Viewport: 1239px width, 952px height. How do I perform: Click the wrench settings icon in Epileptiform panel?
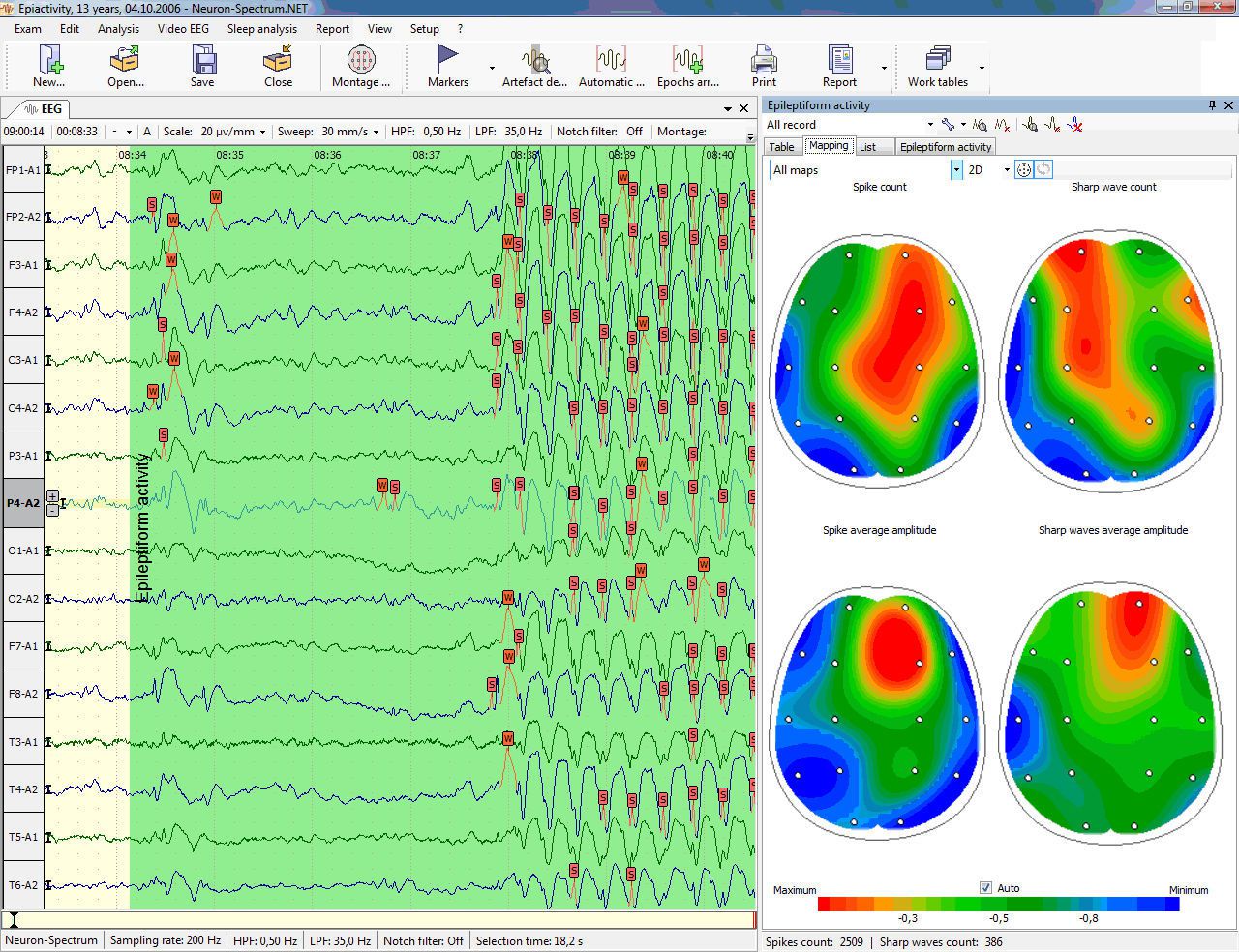pos(949,125)
